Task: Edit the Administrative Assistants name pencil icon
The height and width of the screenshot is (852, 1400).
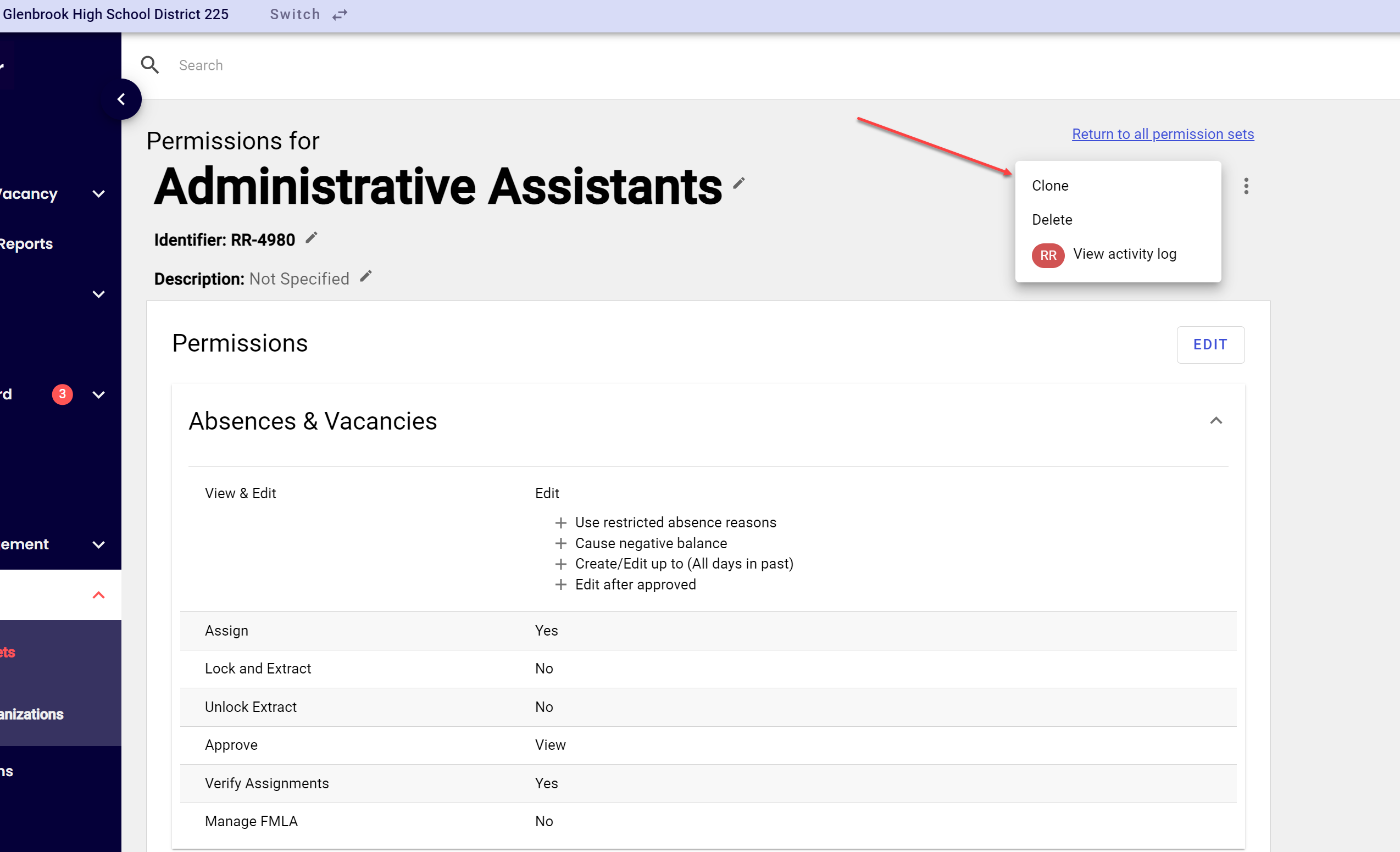Action: (x=738, y=183)
